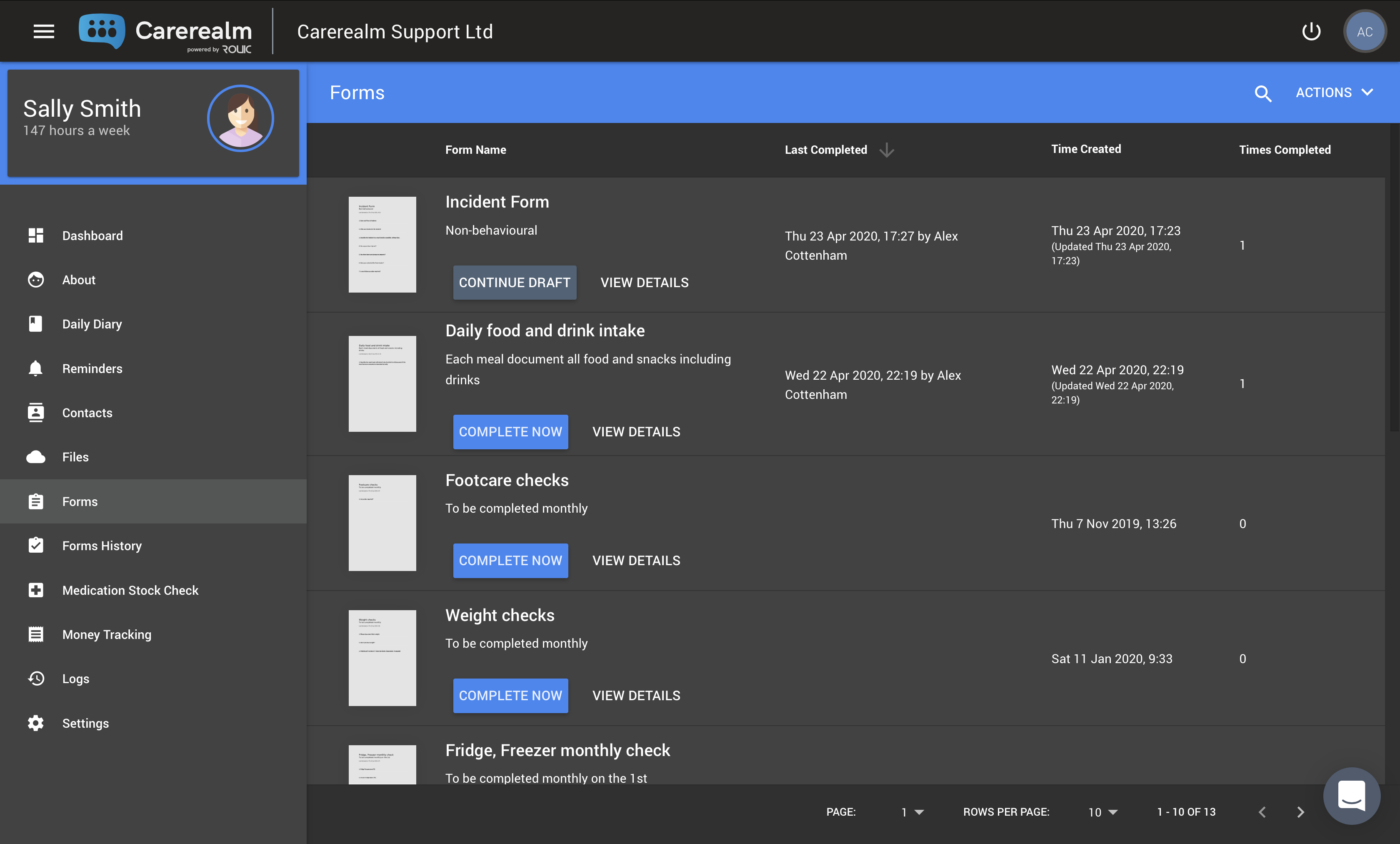Open the rows per page dropdown
This screenshot has width=1400, height=844.
coord(1103,812)
